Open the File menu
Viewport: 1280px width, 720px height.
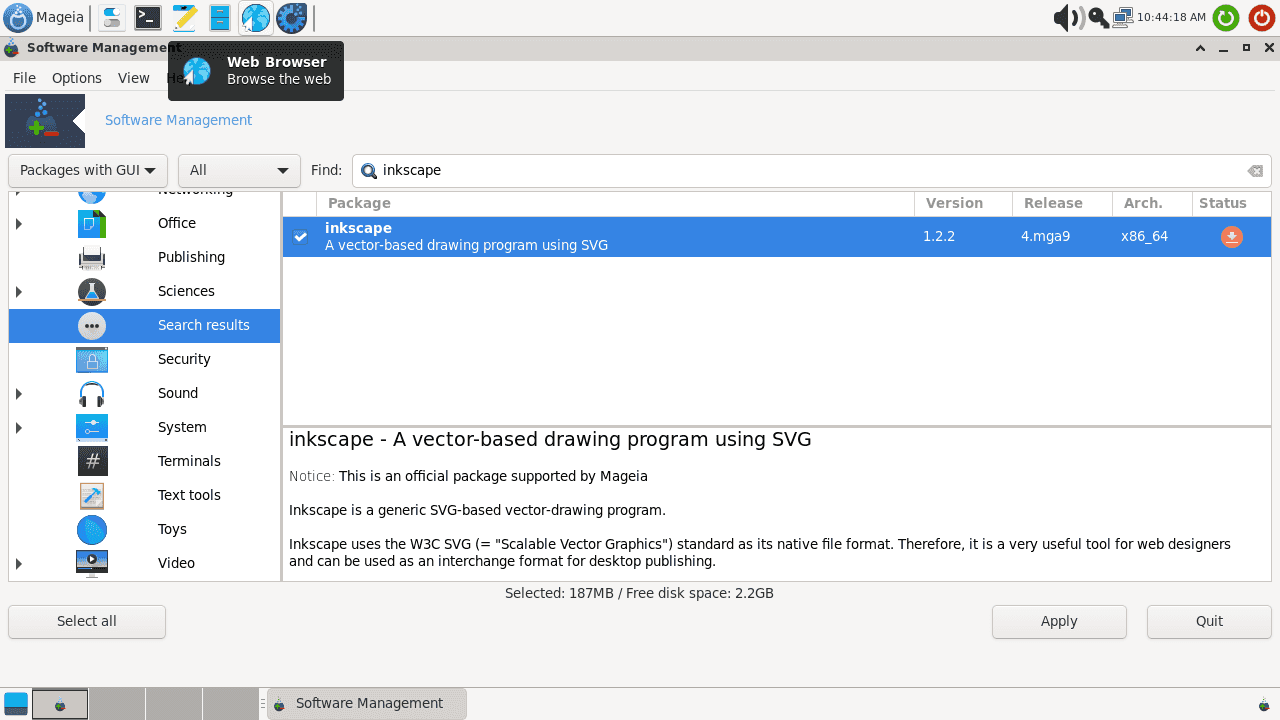click(x=24, y=78)
